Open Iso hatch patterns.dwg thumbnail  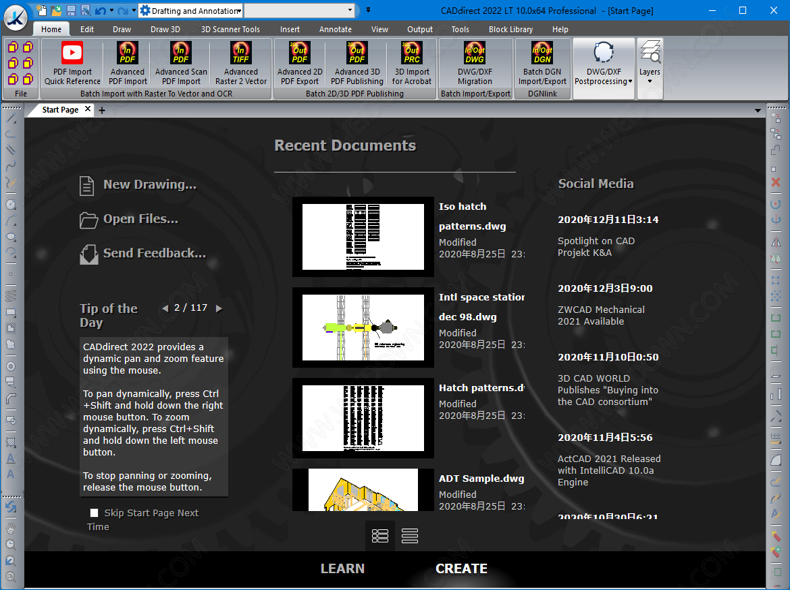[363, 237]
